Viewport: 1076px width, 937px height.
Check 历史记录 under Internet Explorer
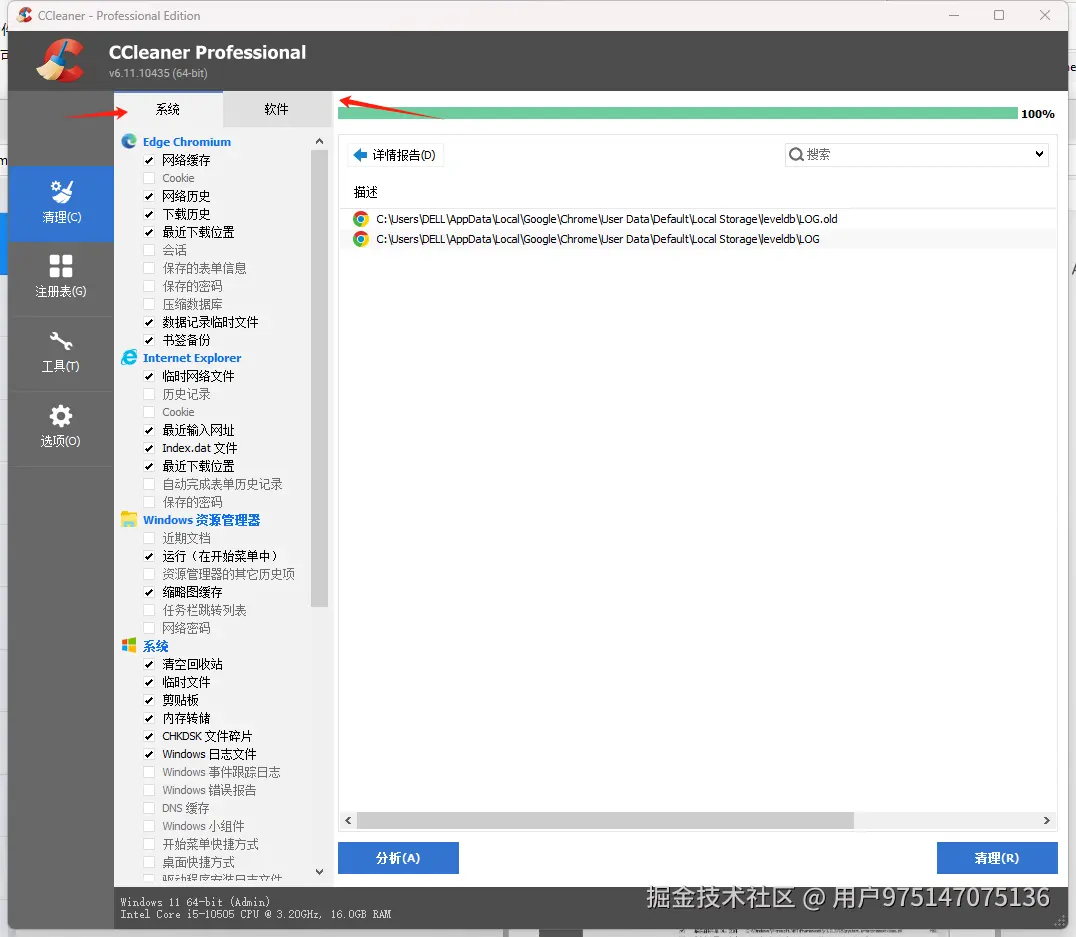(x=149, y=394)
